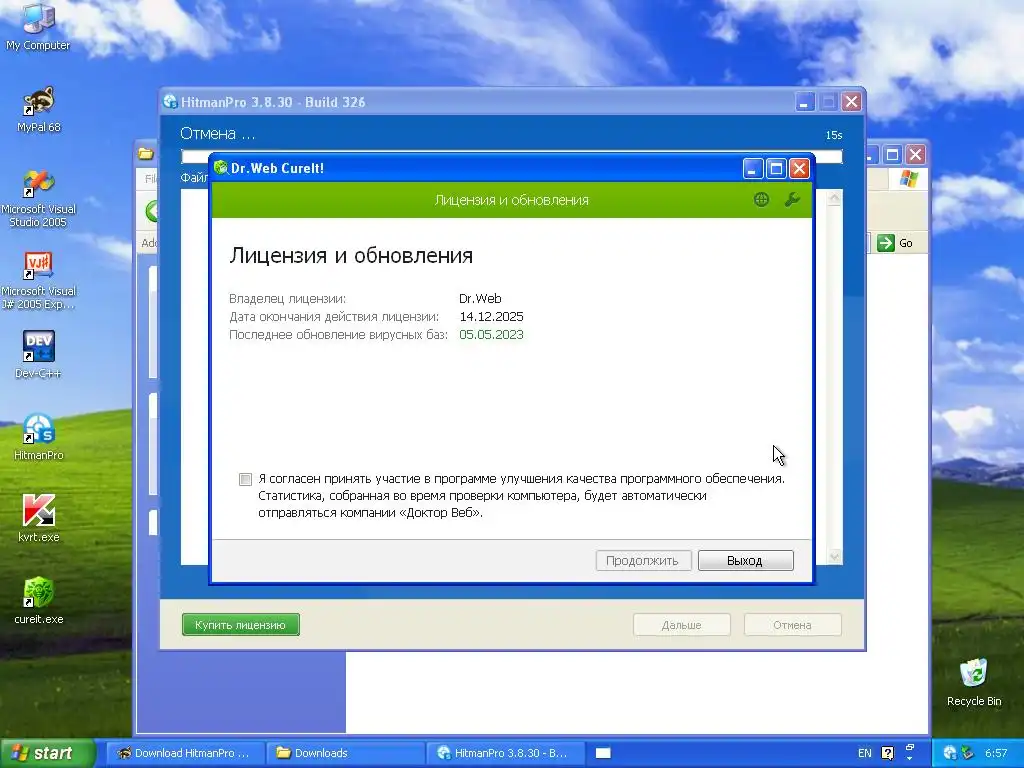
Task: Select Microsoft Visual J# 2005 Express icon
Action: tap(38, 281)
